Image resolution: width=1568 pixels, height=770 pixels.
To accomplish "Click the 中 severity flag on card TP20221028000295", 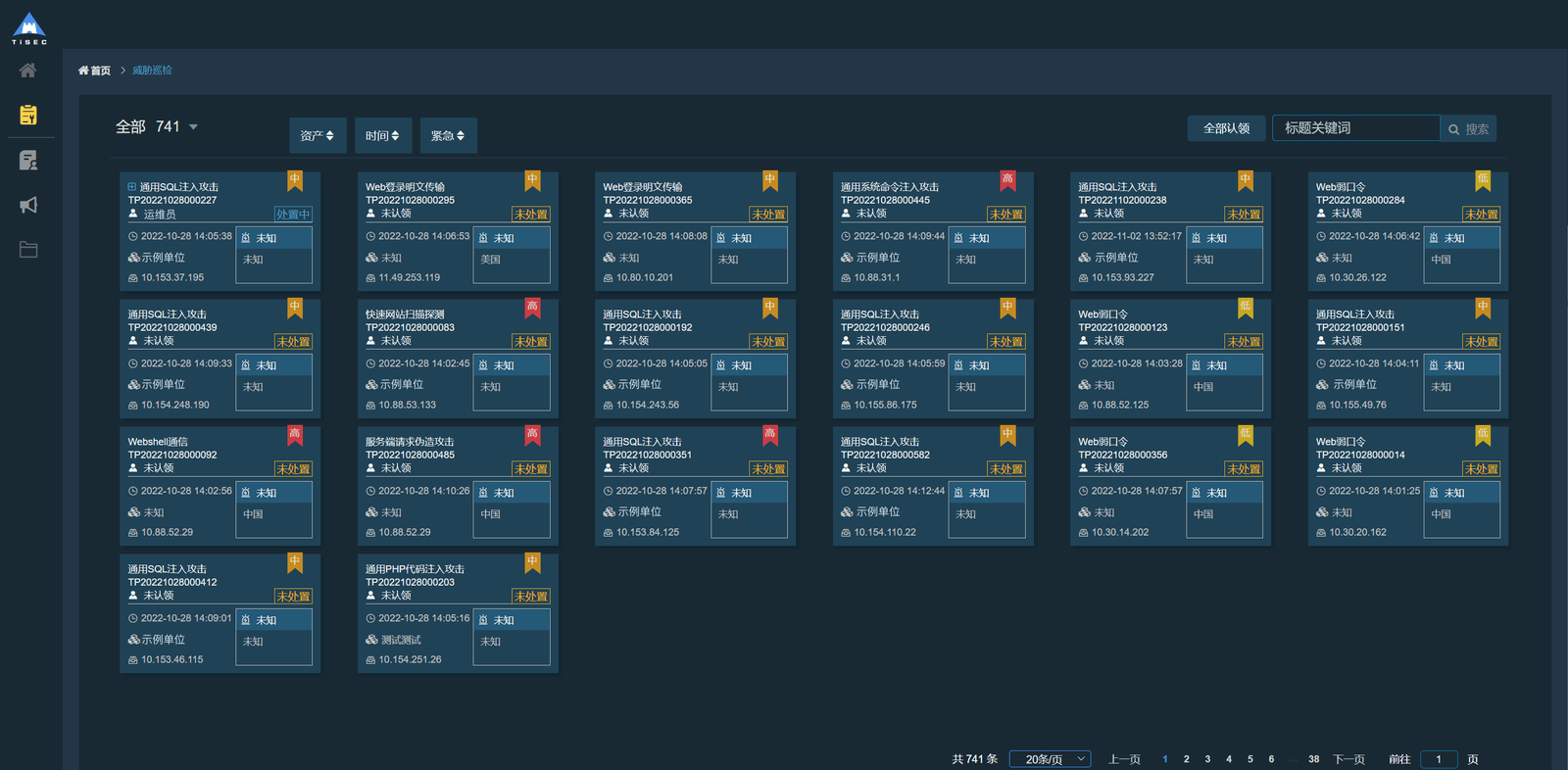I will point(532,180).
